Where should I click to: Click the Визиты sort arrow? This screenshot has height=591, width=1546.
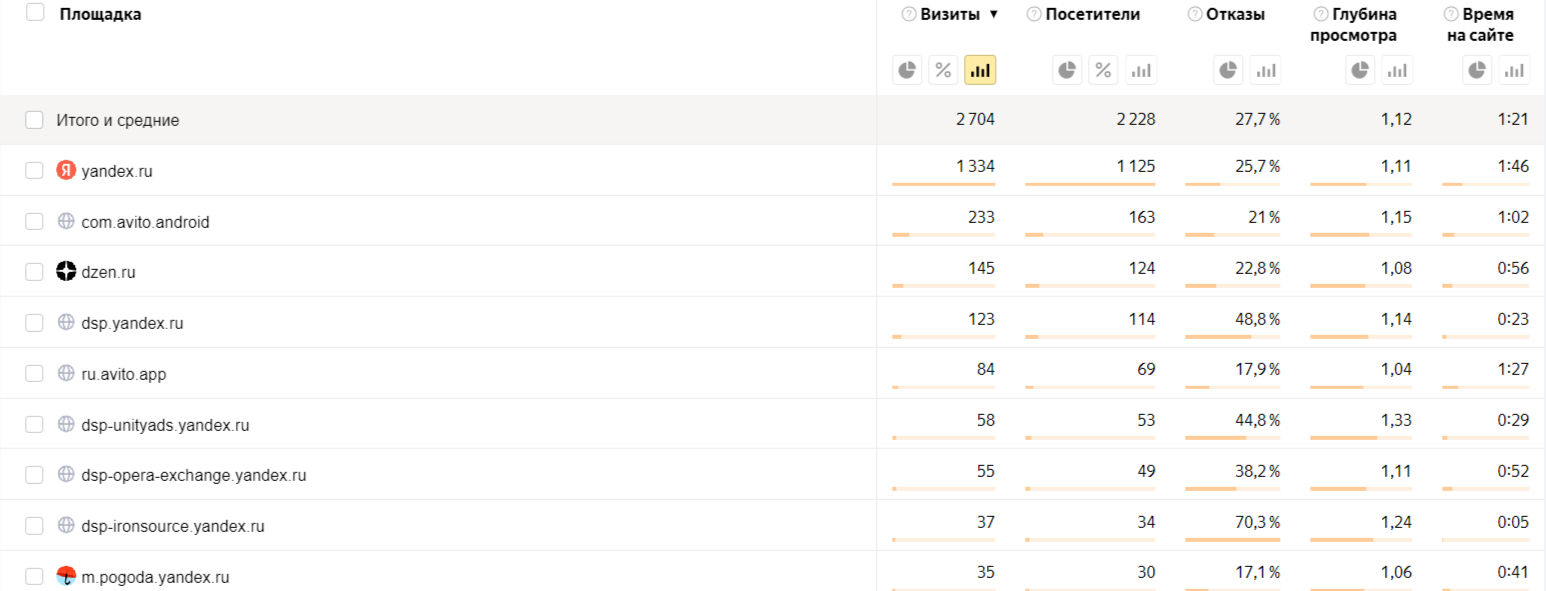pyautogui.click(x=993, y=15)
